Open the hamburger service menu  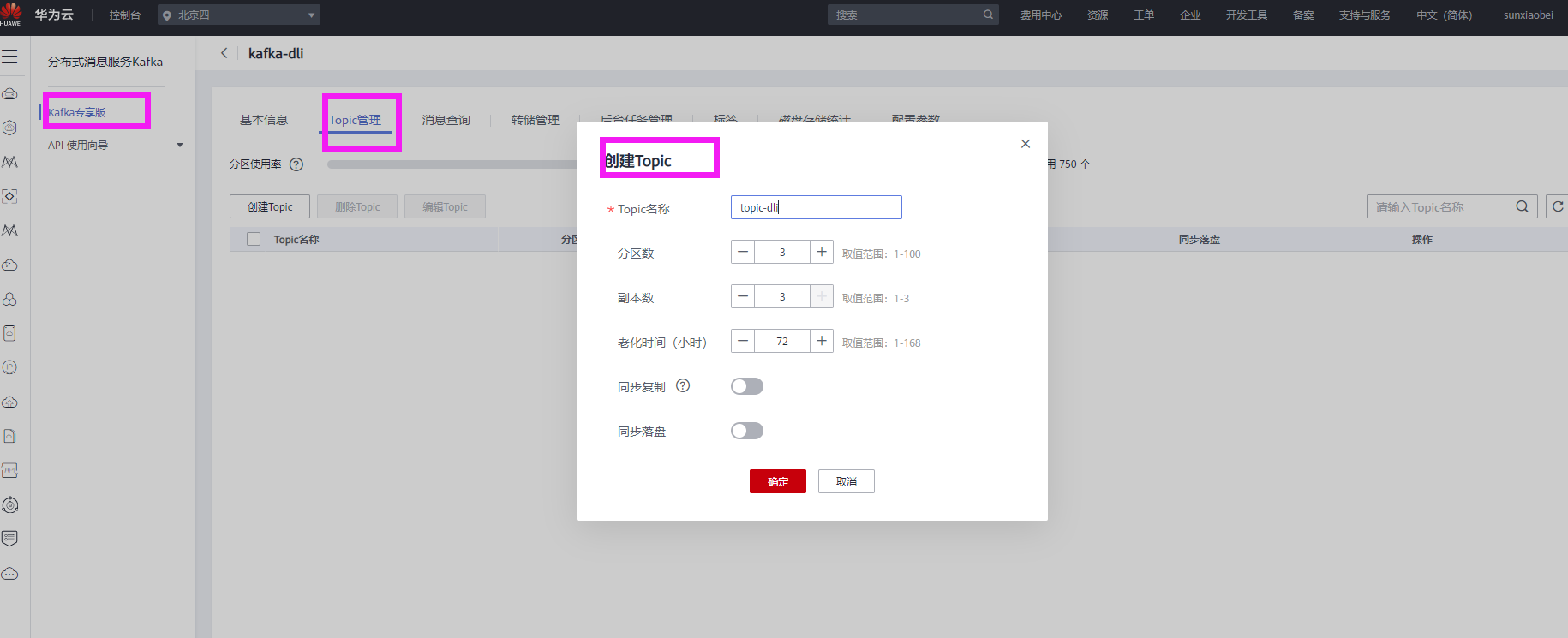click(9, 57)
